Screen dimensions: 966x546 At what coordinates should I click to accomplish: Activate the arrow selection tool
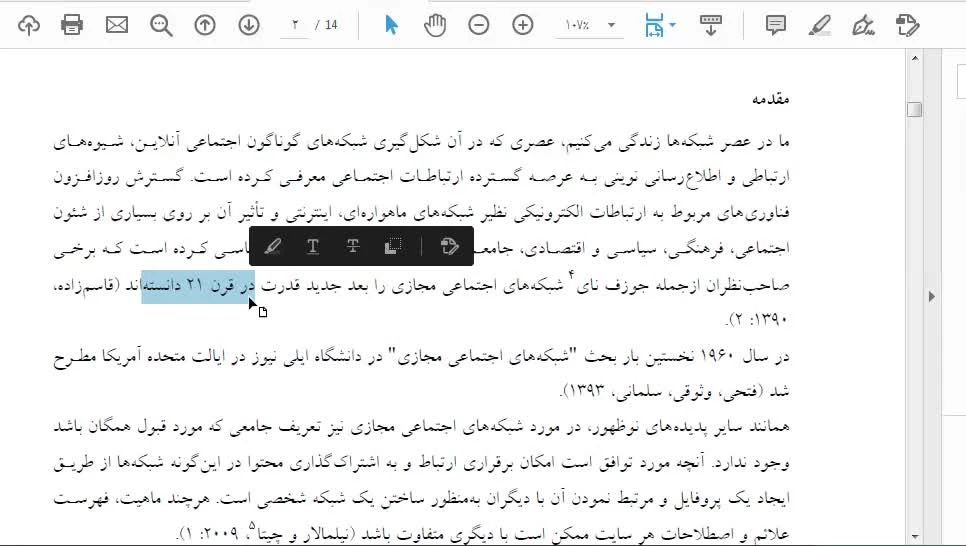391,25
